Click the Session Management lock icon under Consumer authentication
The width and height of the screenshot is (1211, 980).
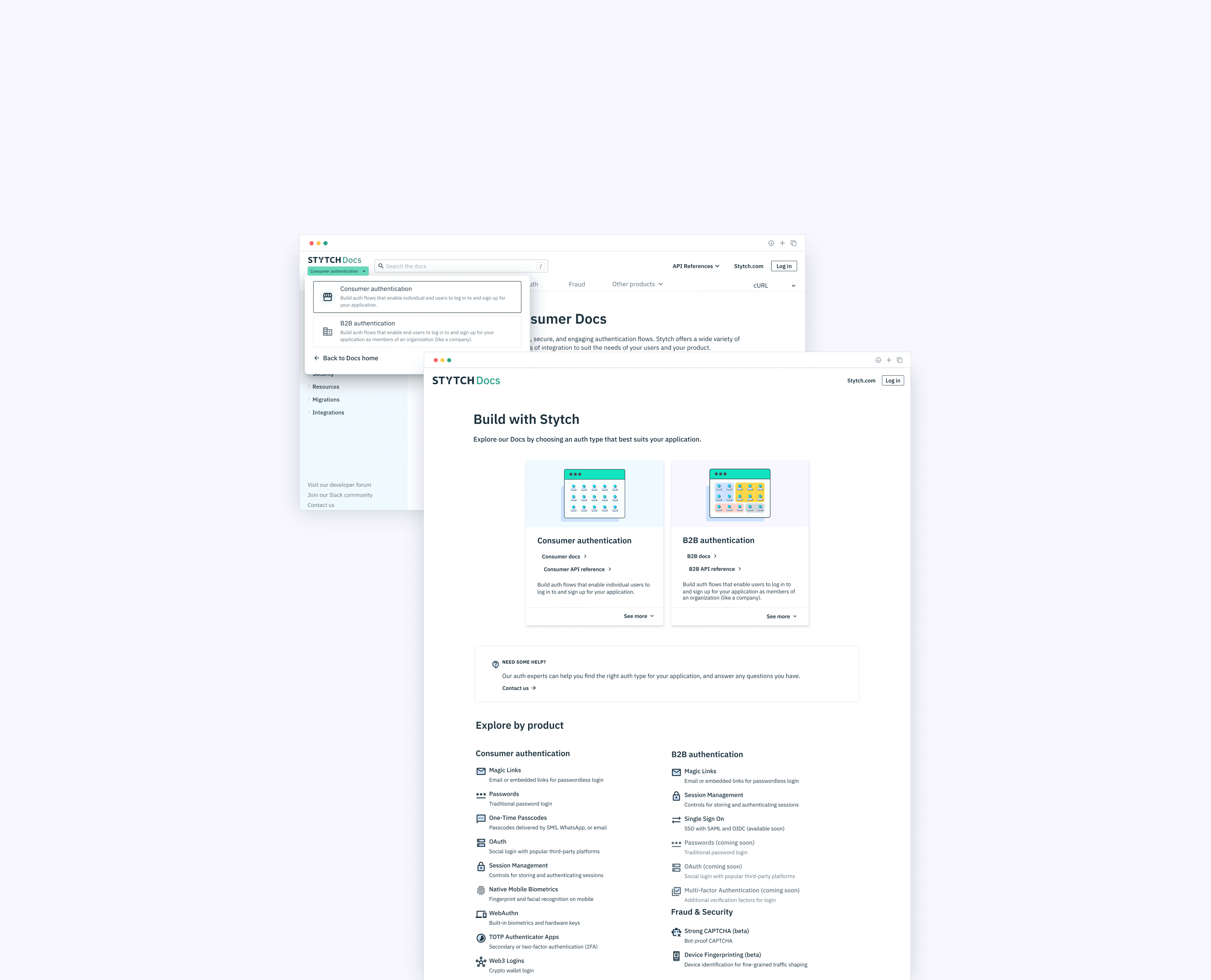pyautogui.click(x=481, y=867)
